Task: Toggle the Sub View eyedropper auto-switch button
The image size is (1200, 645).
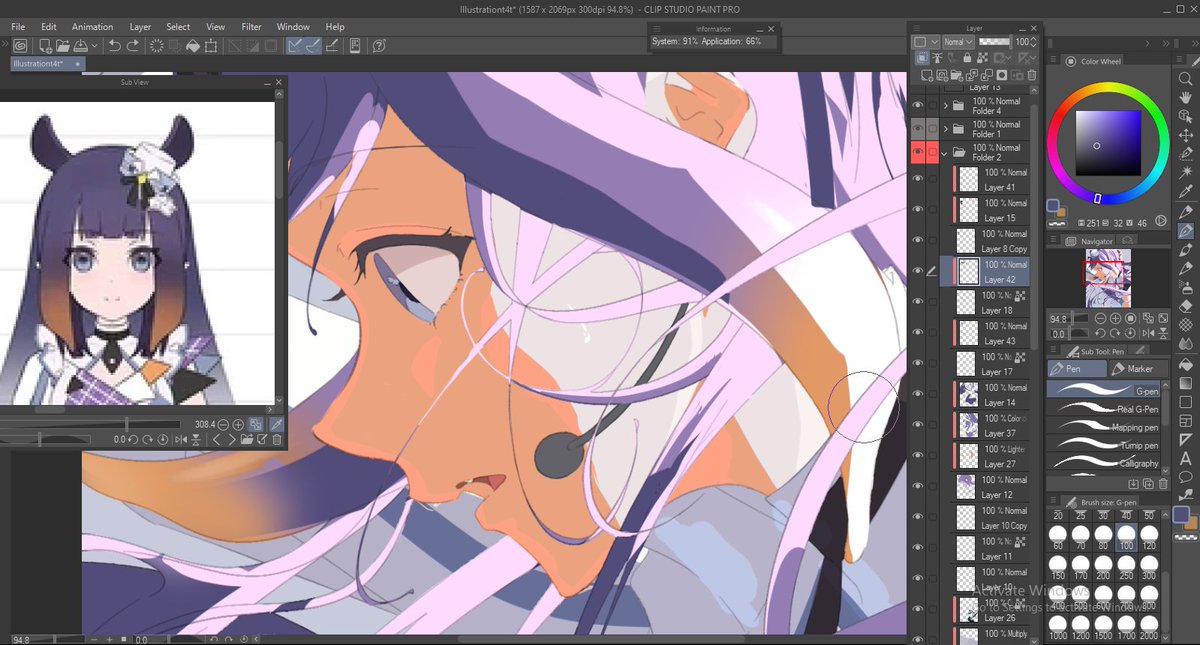Action: [x=277, y=425]
